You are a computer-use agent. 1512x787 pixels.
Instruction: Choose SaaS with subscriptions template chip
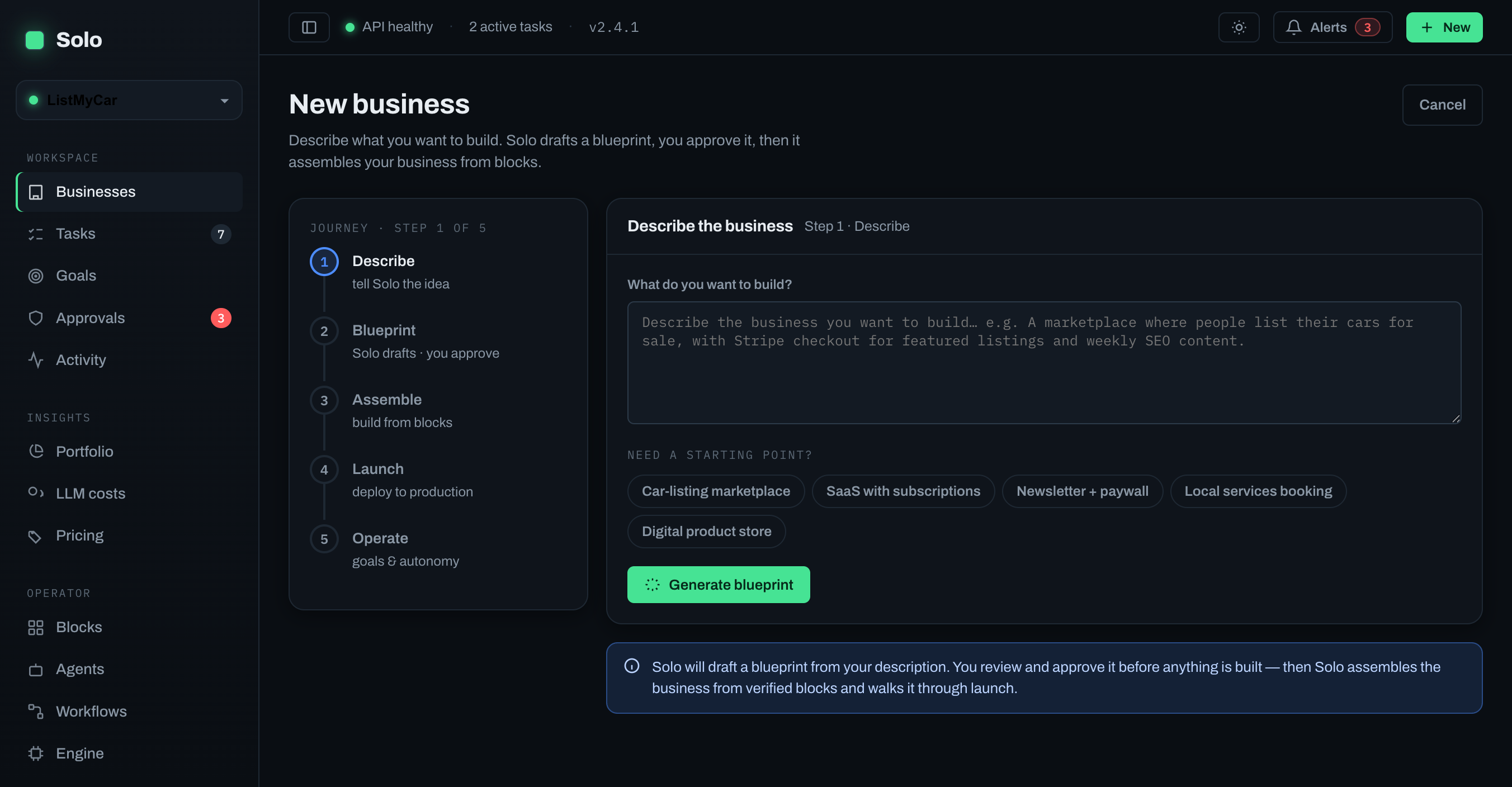903,491
